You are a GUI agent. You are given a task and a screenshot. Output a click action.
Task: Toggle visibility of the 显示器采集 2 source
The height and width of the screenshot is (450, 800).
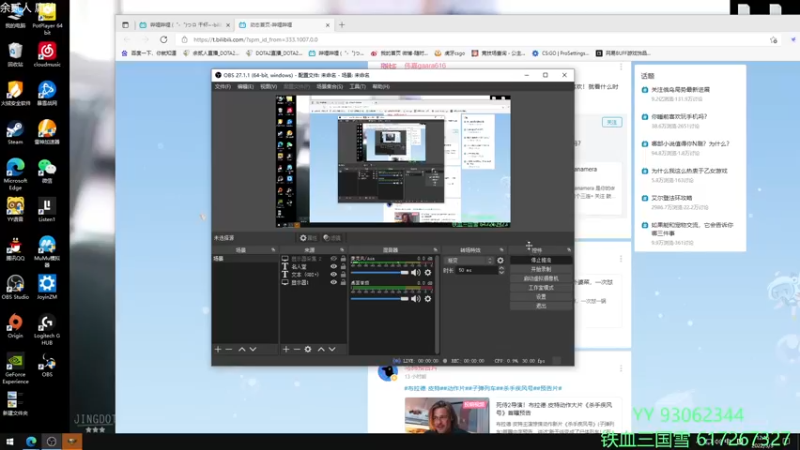click(333, 259)
